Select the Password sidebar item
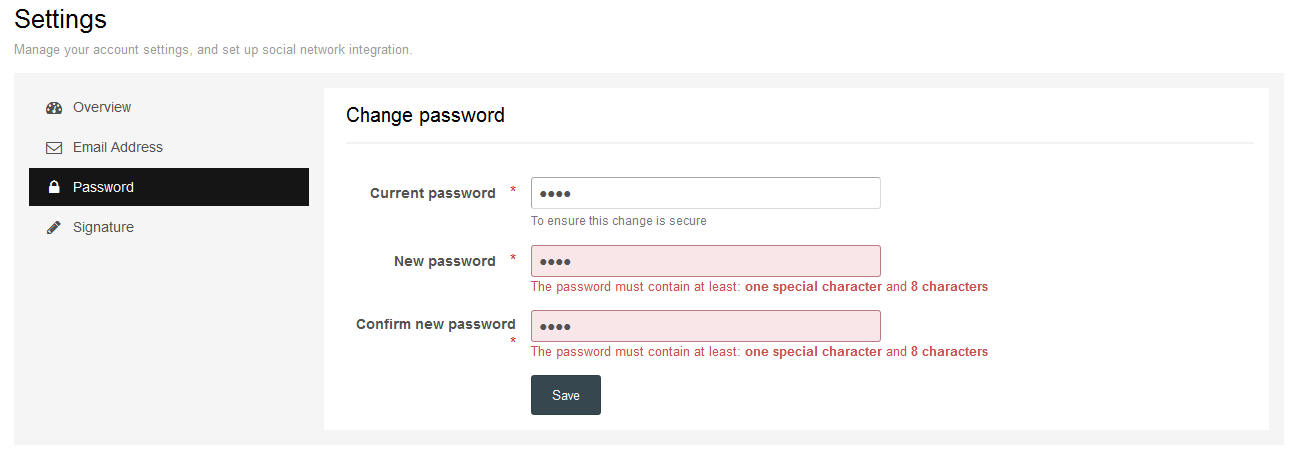The width and height of the screenshot is (1299, 464). pos(169,187)
